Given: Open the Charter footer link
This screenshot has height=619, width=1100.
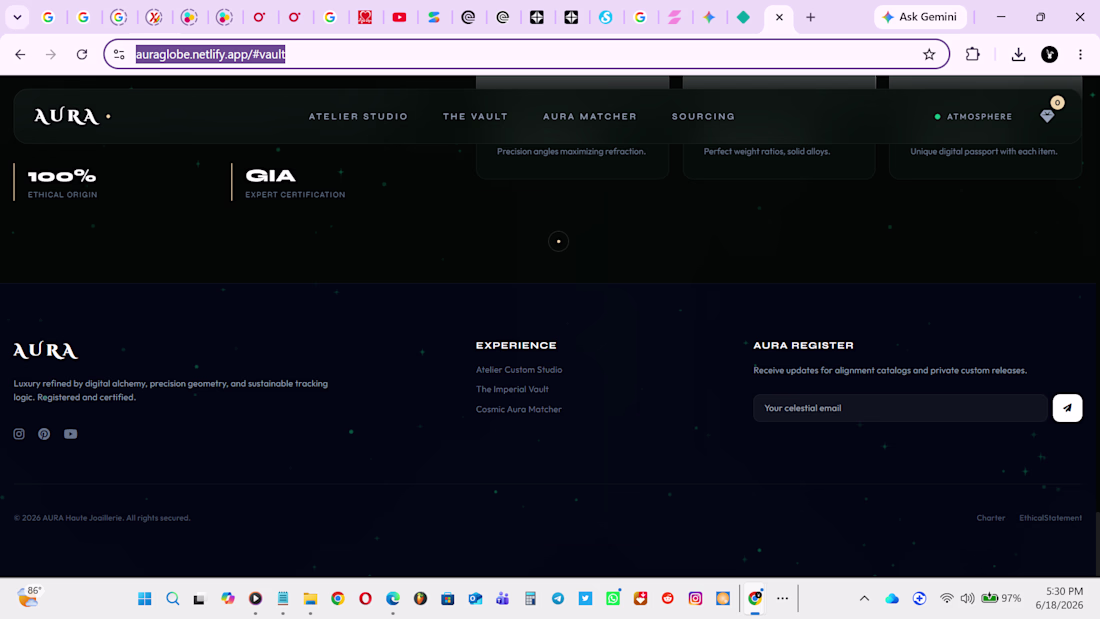Looking at the screenshot, I should [x=991, y=518].
